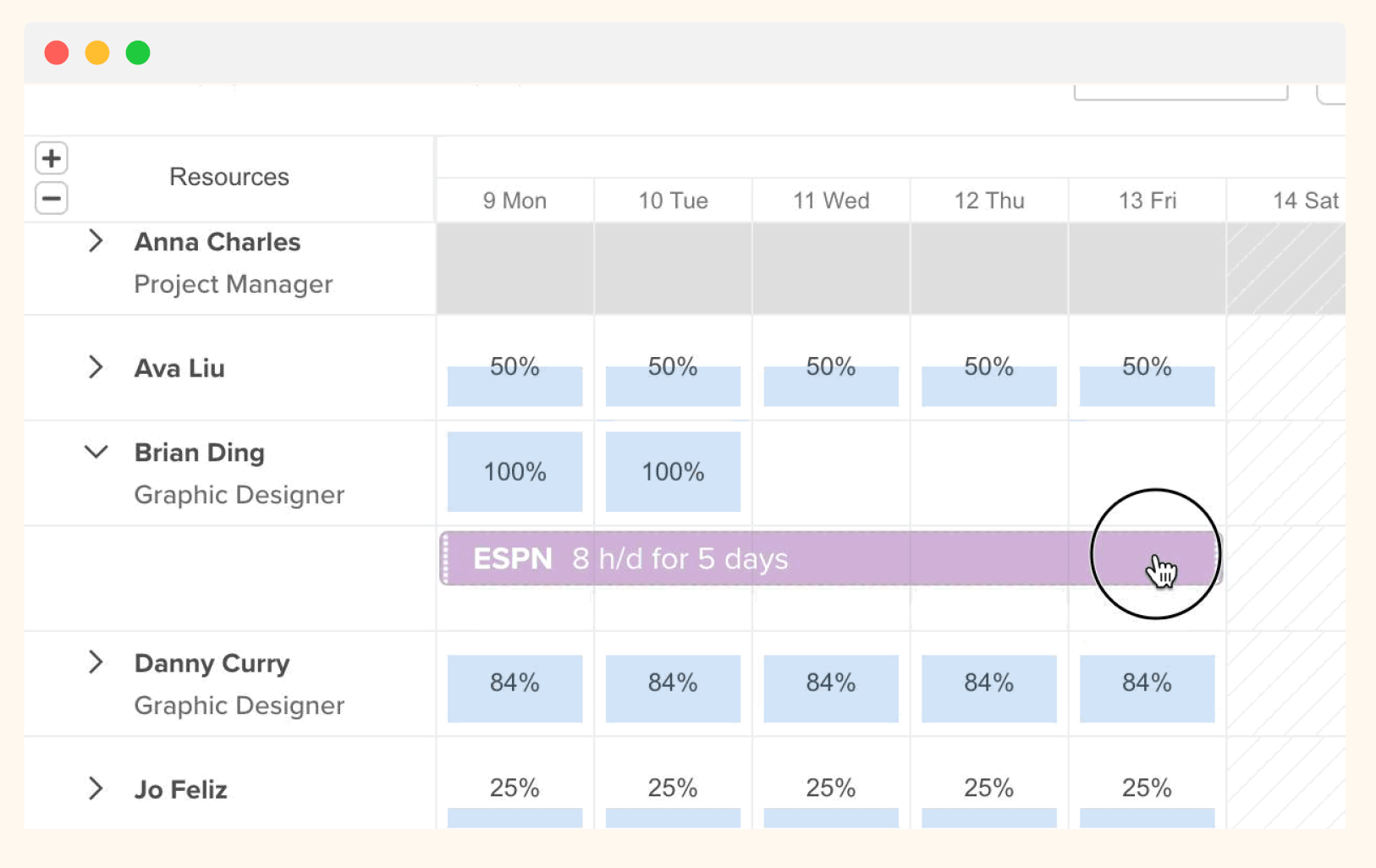1376x868 pixels.
Task: Click the Resources column header
Action: pos(229,177)
